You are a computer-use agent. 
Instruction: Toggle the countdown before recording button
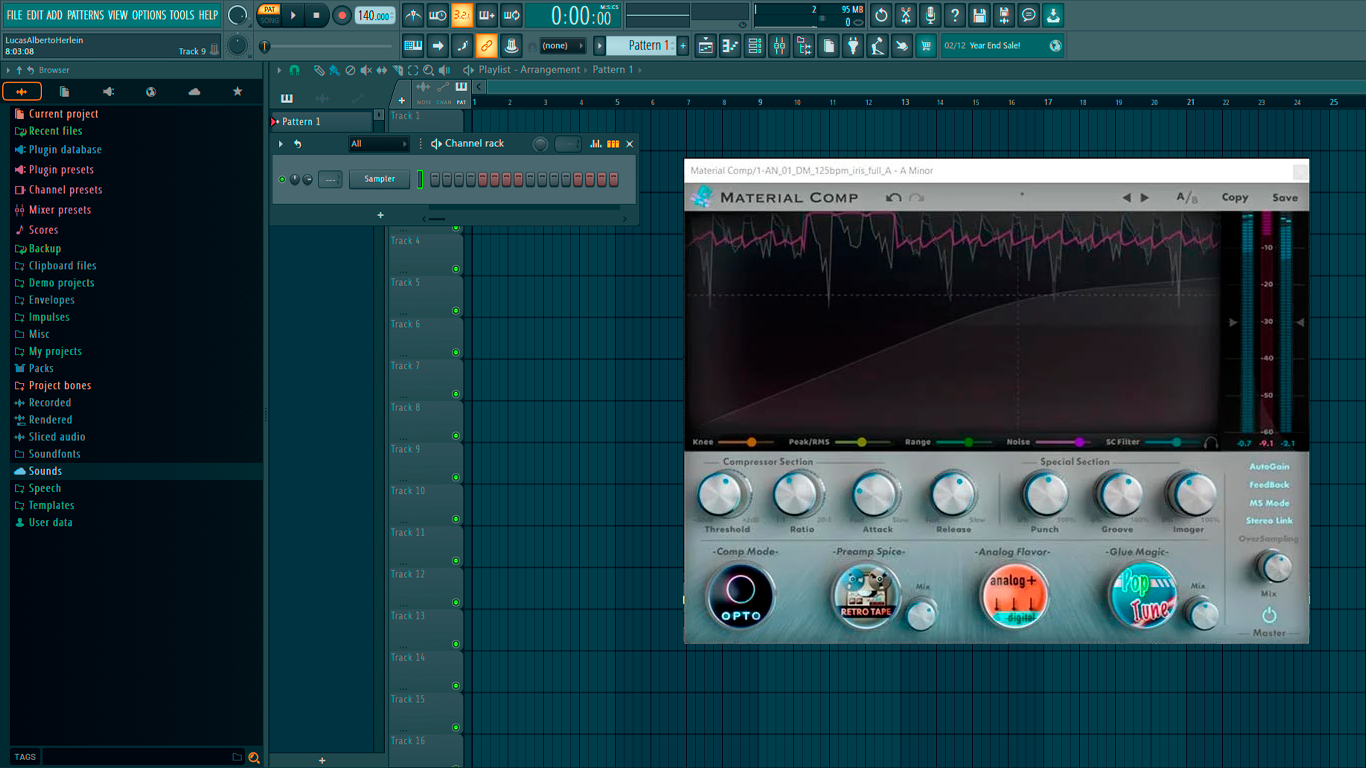[x=462, y=15]
